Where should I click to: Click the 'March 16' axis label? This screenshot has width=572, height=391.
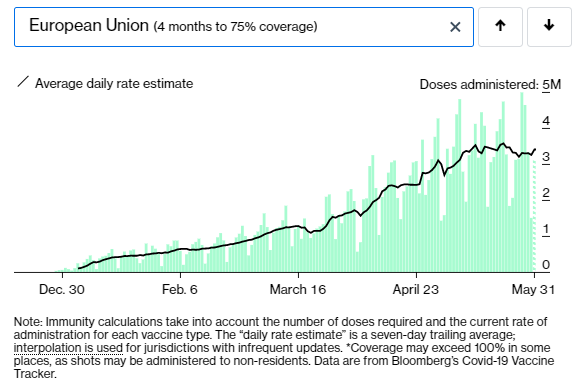(x=298, y=290)
